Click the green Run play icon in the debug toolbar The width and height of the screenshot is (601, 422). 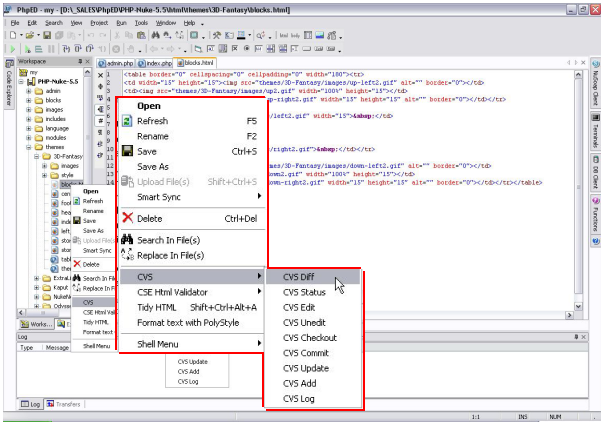(x=13, y=49)
